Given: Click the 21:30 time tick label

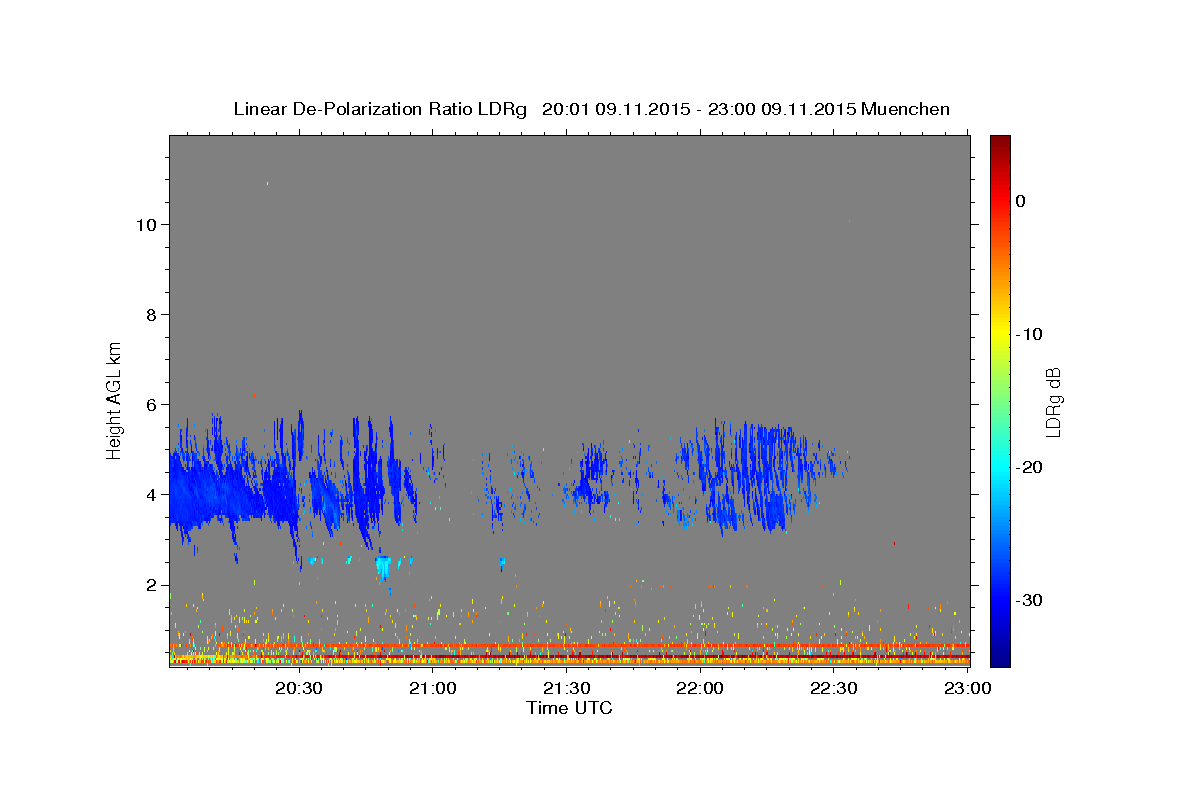Looking at the screenshot, I should tap(566, 688).
